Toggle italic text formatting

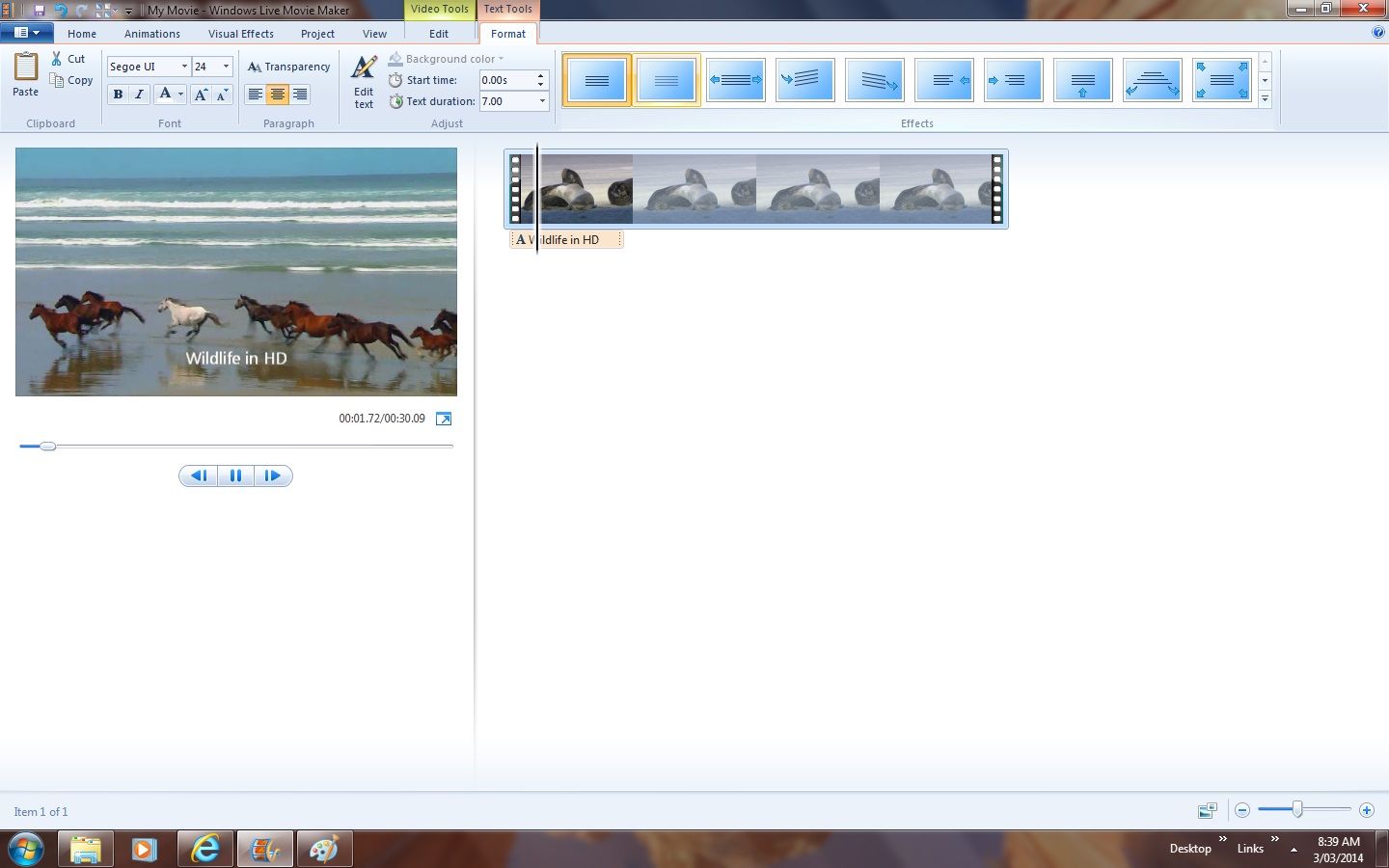click(x=139, y=95)
